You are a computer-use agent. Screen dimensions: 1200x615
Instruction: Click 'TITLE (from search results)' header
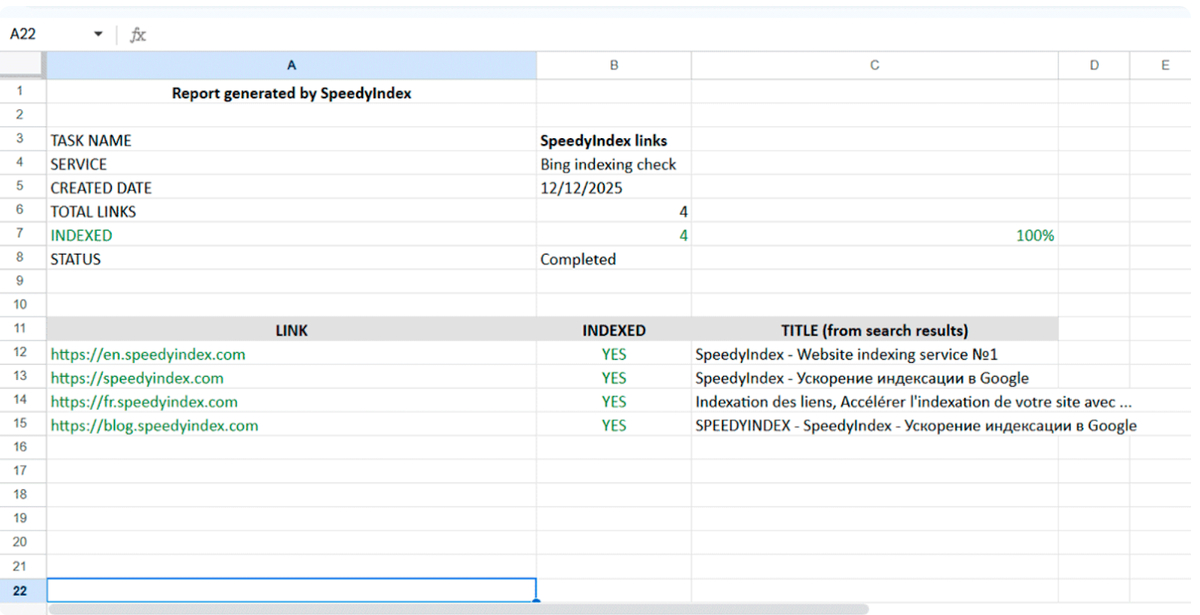tap(875, 330)
